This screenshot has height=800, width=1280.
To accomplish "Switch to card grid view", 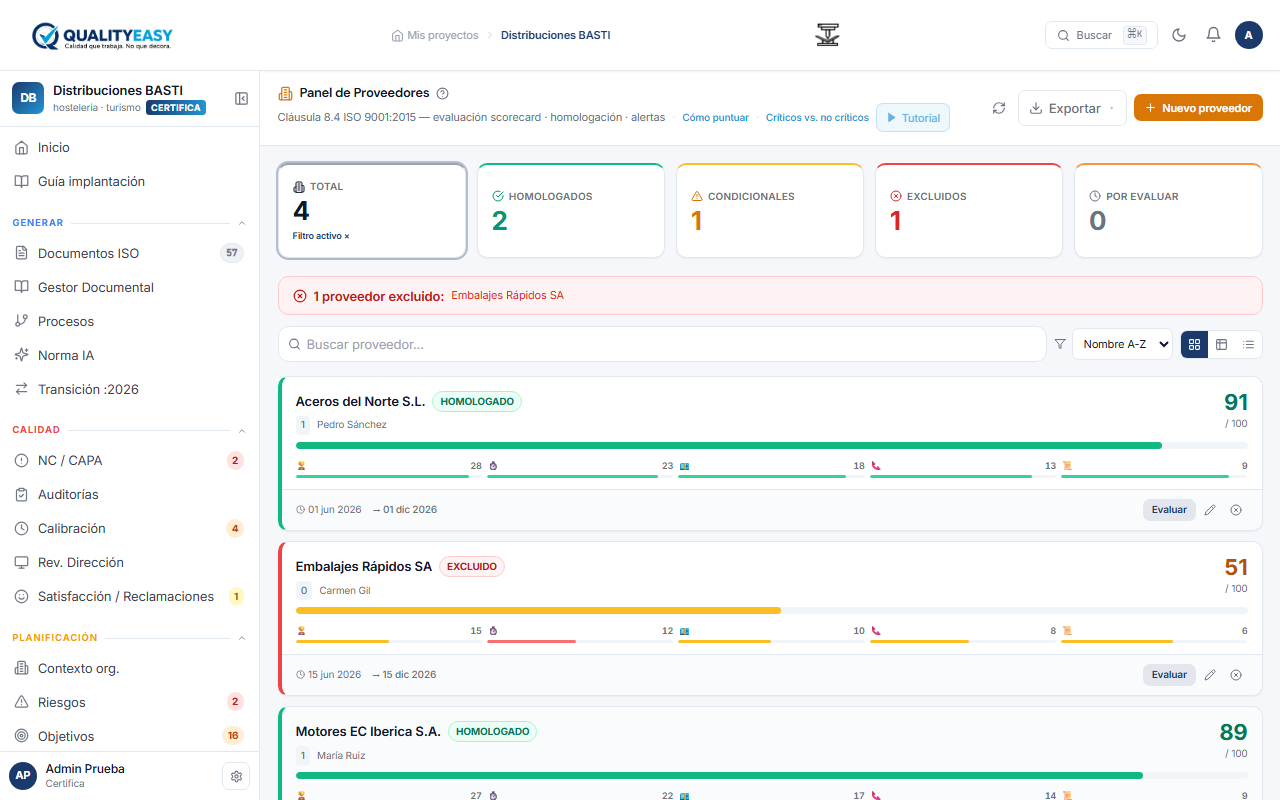I will (x=1194, y=344).
